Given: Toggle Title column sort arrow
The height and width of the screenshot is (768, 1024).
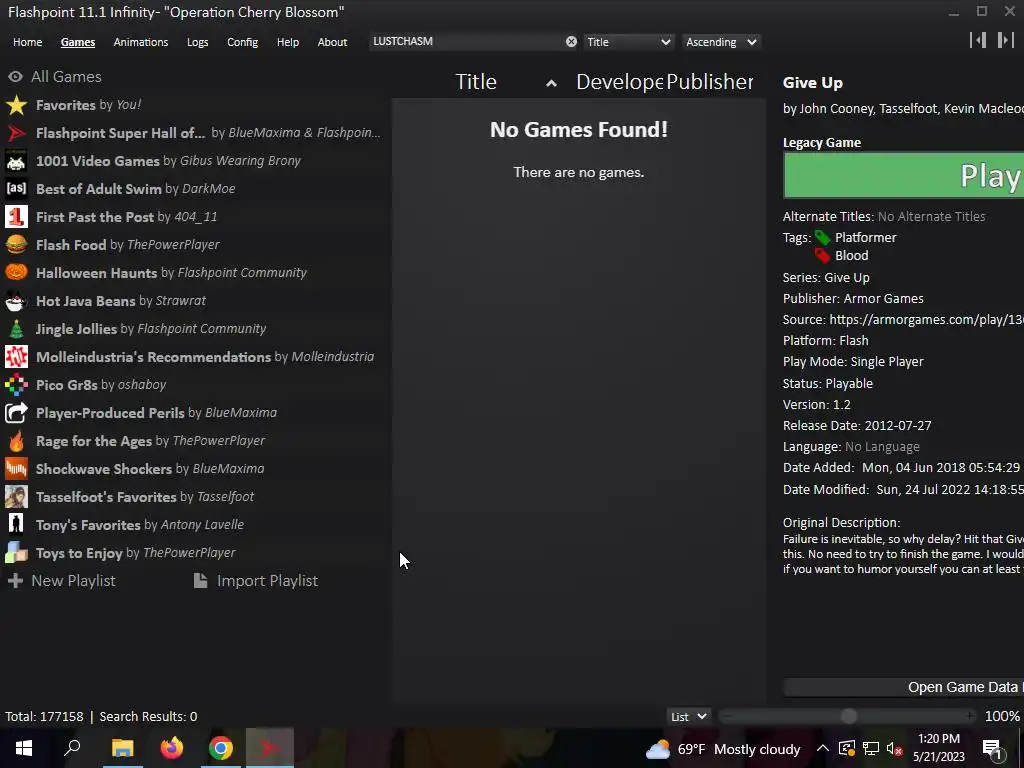Looking at the screenshot, I should [551, 83].
